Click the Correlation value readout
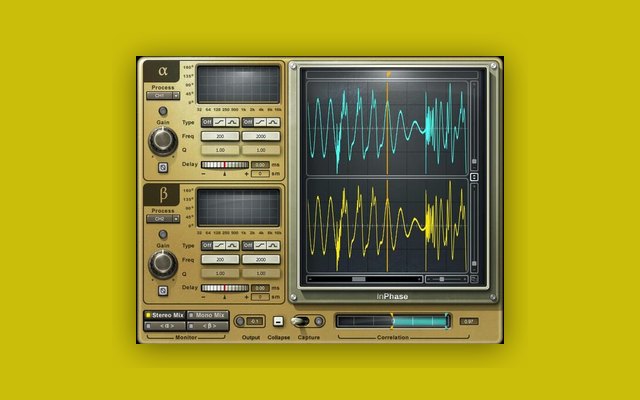640x400 pixels. [469, 321]
